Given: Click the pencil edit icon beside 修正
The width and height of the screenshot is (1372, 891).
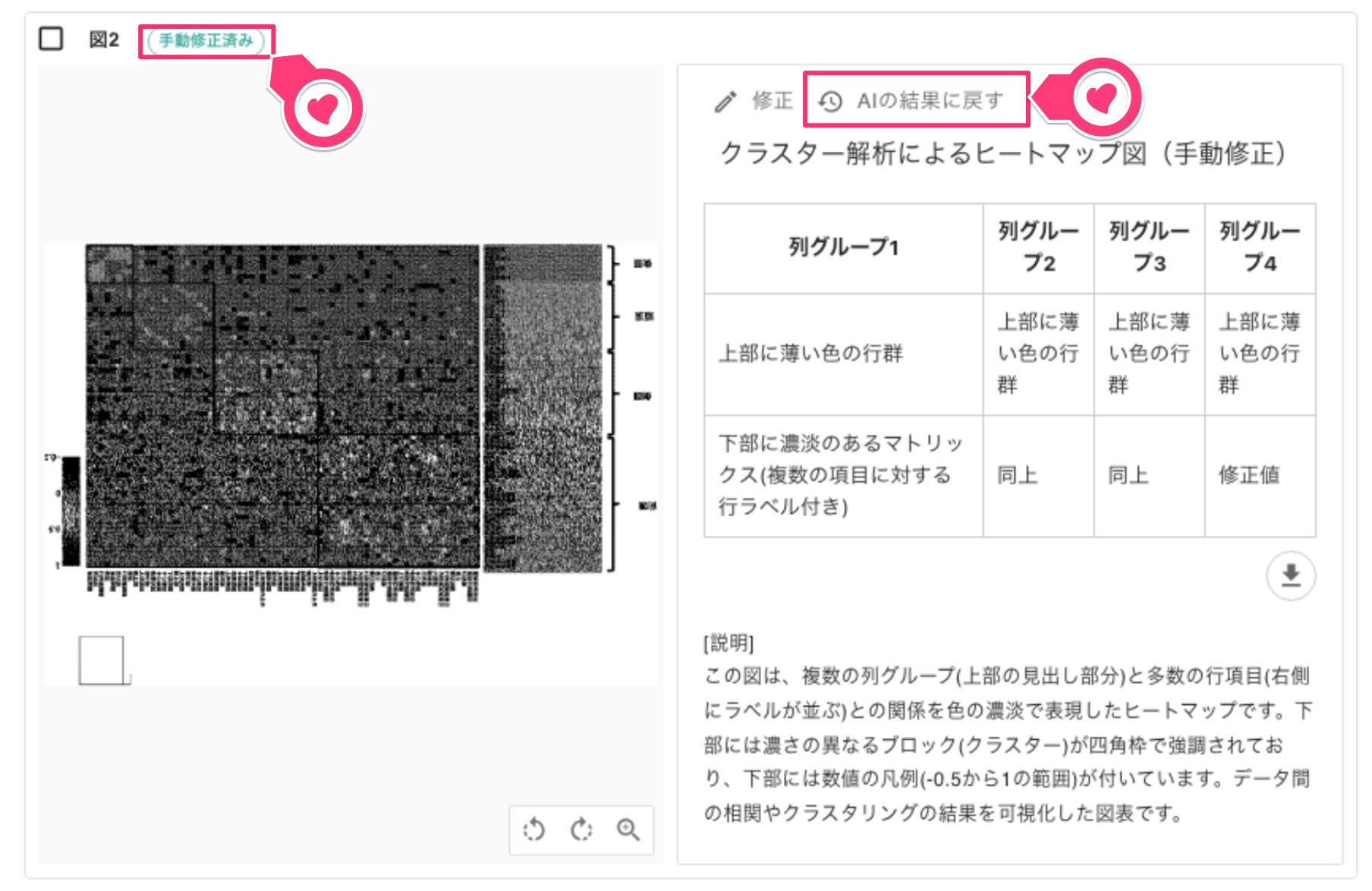Looking at the screenshot, I should tap(725, 101).
